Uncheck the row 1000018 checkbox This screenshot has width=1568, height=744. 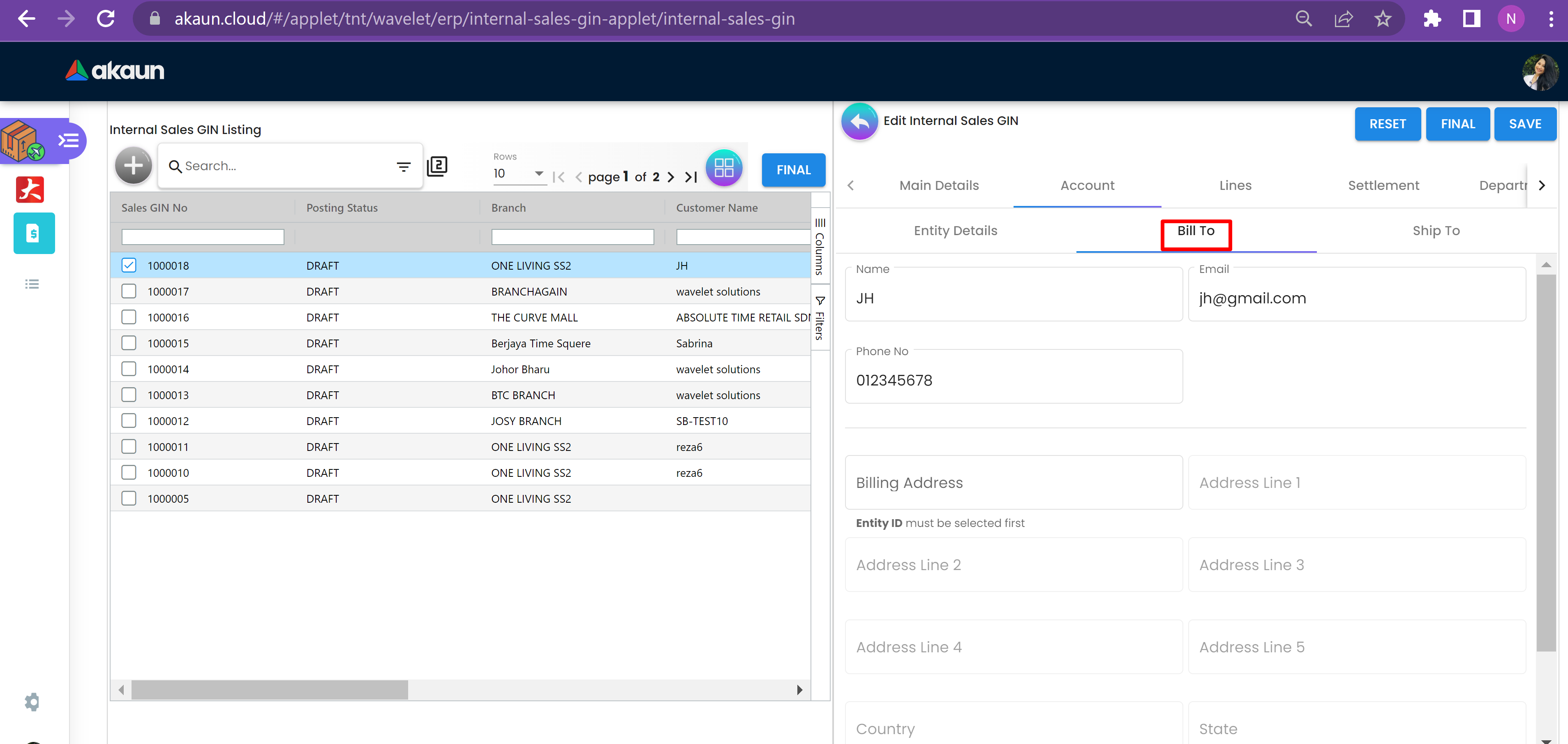pyautogui.click(x=128, y=265)
